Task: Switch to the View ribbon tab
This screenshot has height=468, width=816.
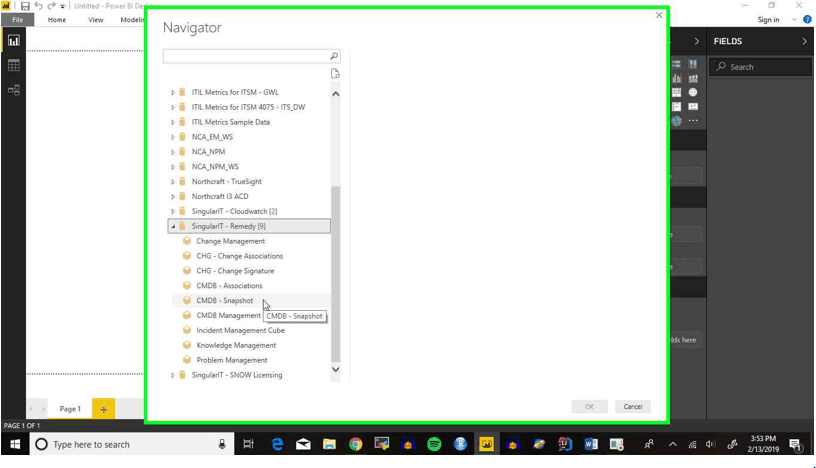Action: click(x=96, y=20)
